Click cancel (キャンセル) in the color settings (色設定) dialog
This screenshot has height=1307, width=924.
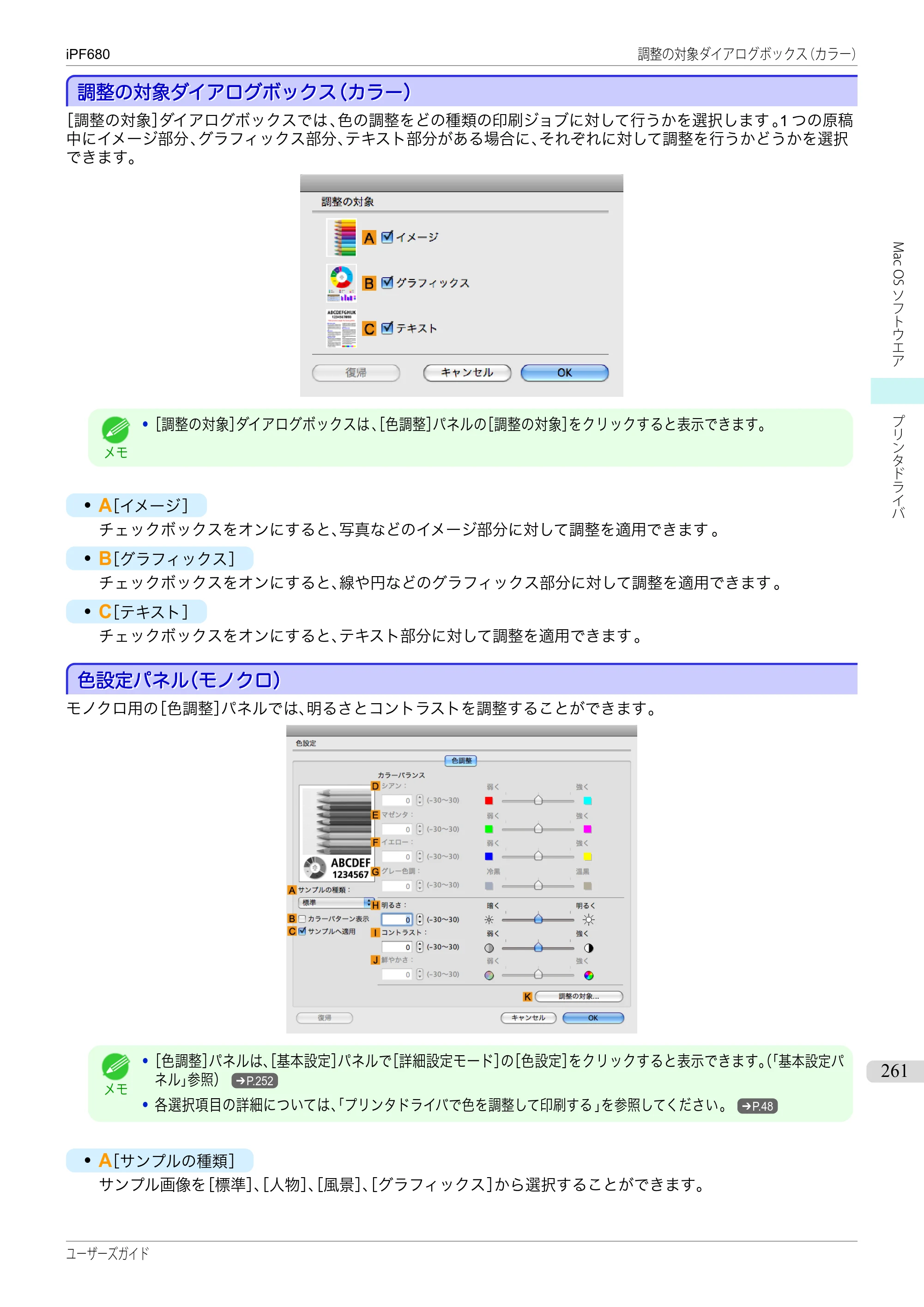point(528,1018)
